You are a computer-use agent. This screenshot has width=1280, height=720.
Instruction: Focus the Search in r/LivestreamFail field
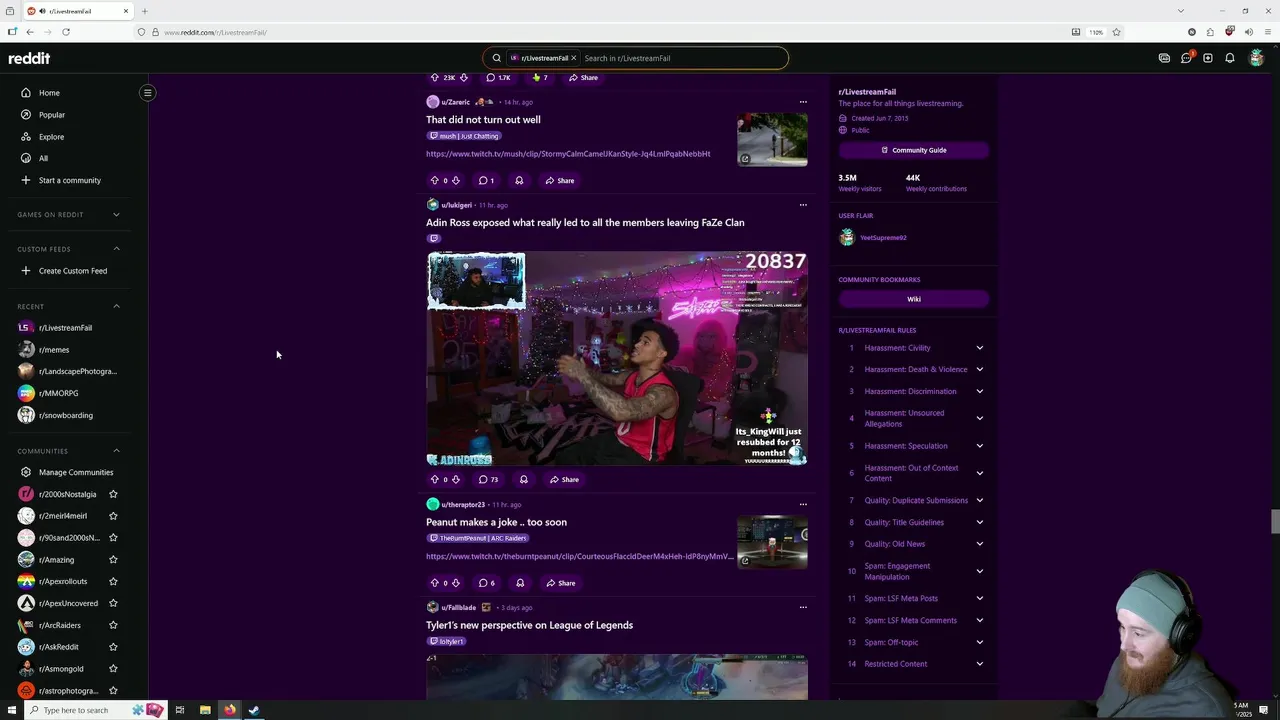(x=682, y=58)
